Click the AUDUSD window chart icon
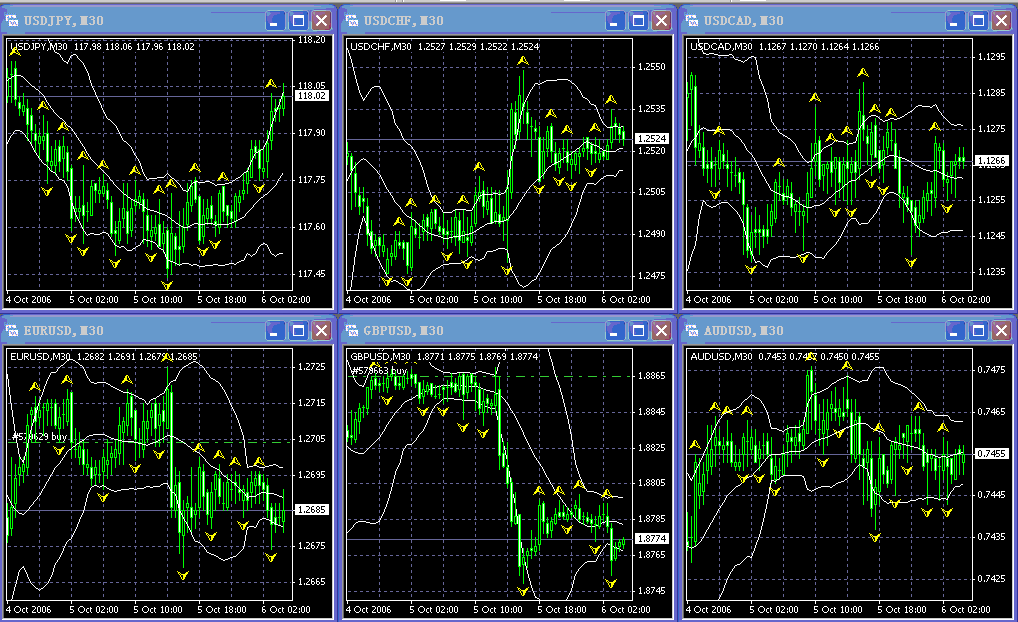The width and height of the screenshot is (1018, 622). pos(692,330)
